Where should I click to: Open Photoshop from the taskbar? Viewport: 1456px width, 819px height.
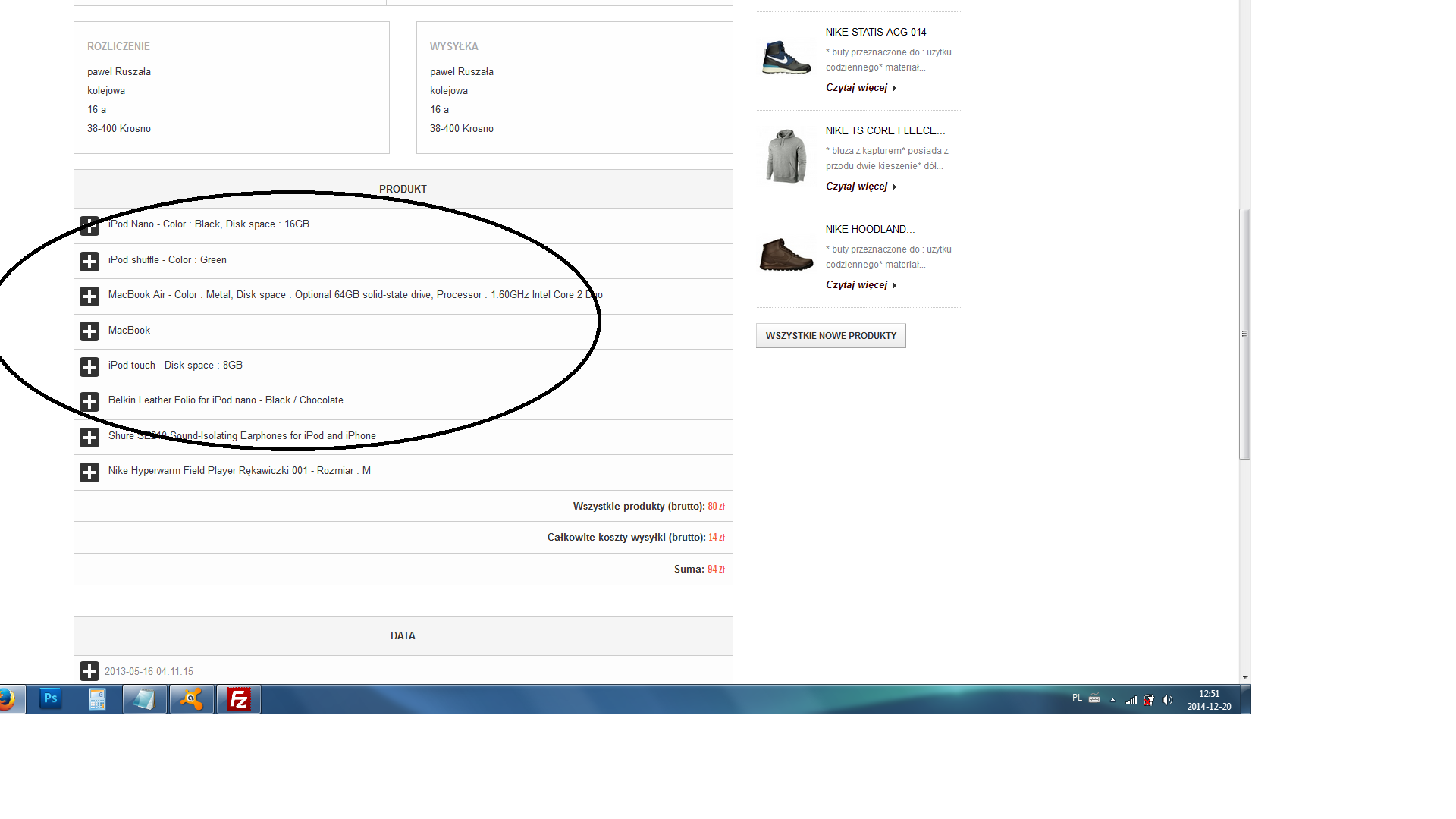click(51, 698)
